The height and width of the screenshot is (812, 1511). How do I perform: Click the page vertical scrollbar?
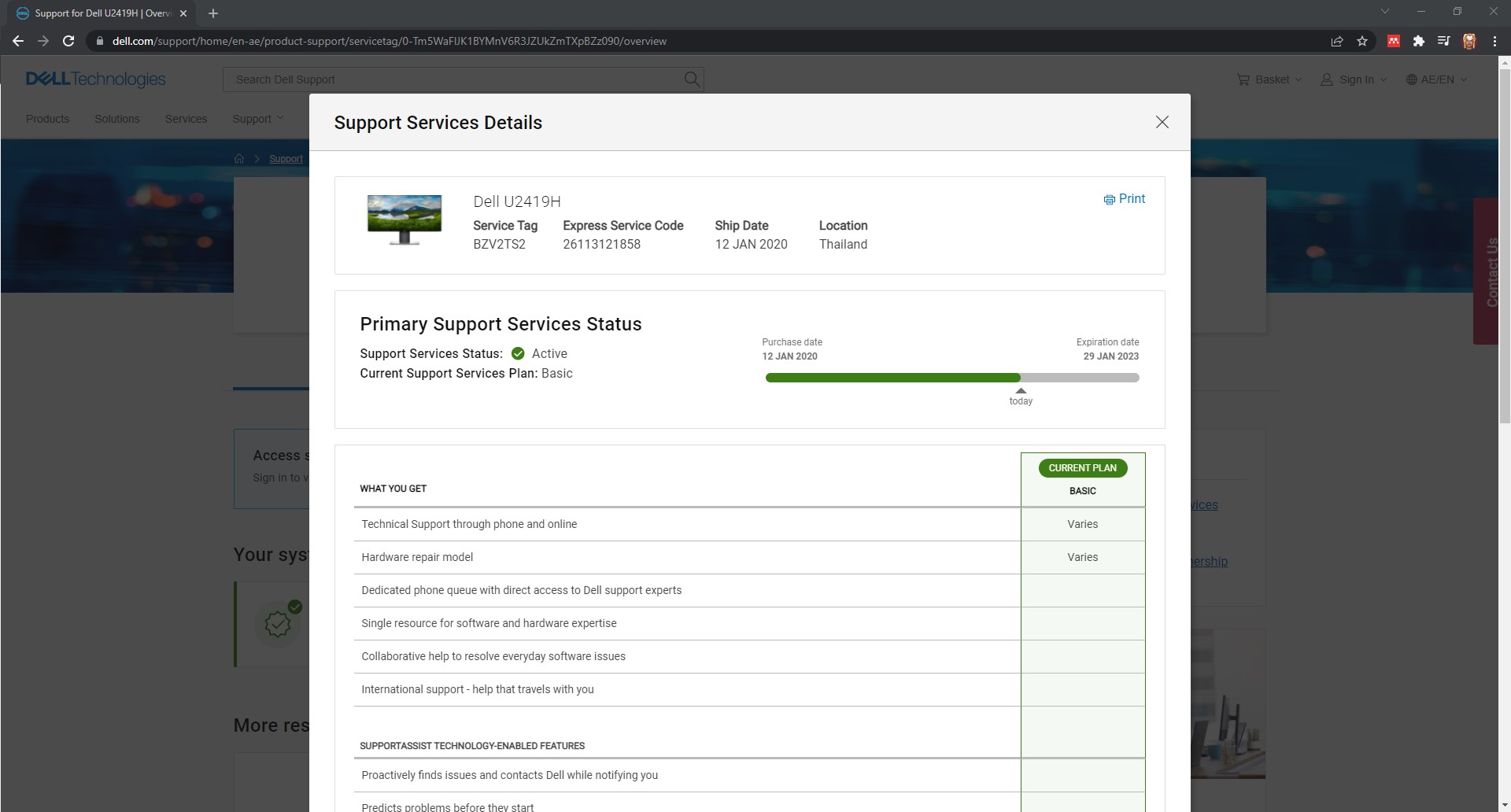(x=1505, y=246)
